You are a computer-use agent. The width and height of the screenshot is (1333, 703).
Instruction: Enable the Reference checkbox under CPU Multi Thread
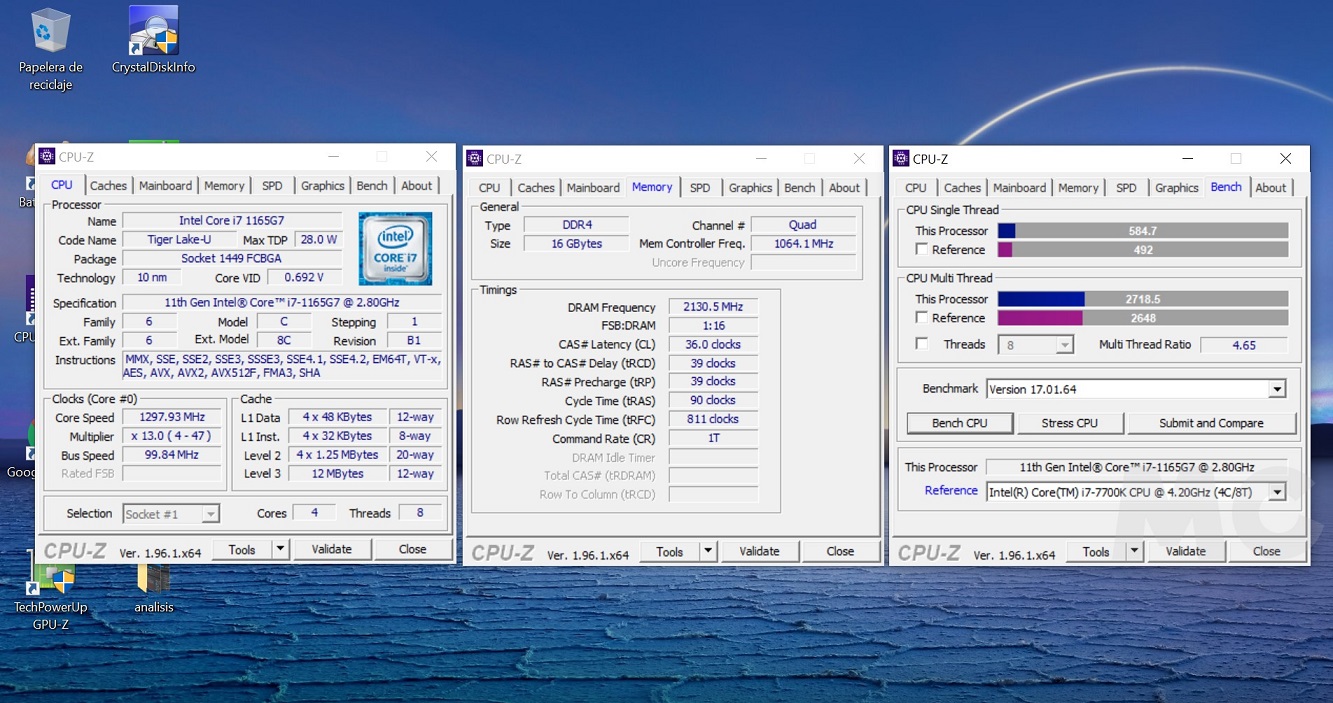coord(922,318)
